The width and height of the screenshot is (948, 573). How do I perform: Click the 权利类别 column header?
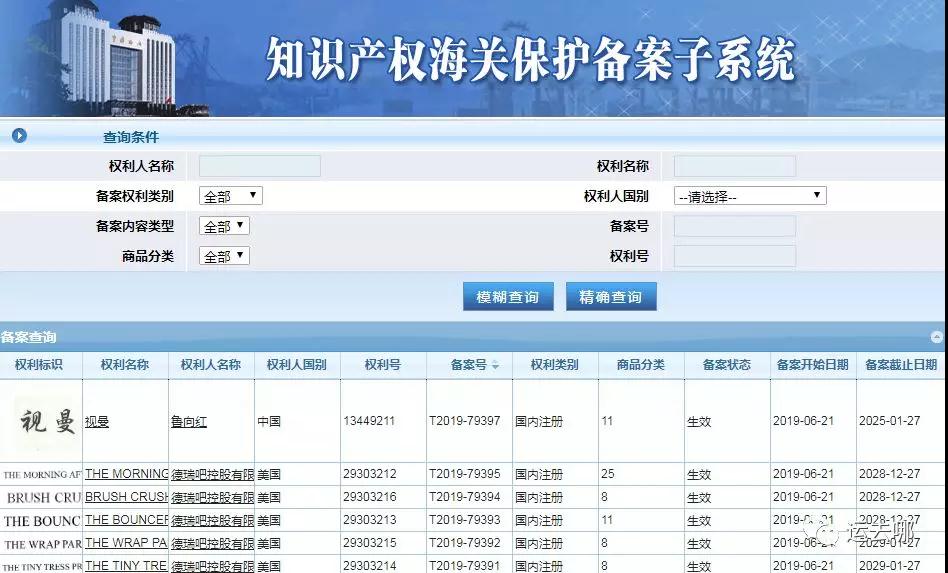click(x=554, y=364)
